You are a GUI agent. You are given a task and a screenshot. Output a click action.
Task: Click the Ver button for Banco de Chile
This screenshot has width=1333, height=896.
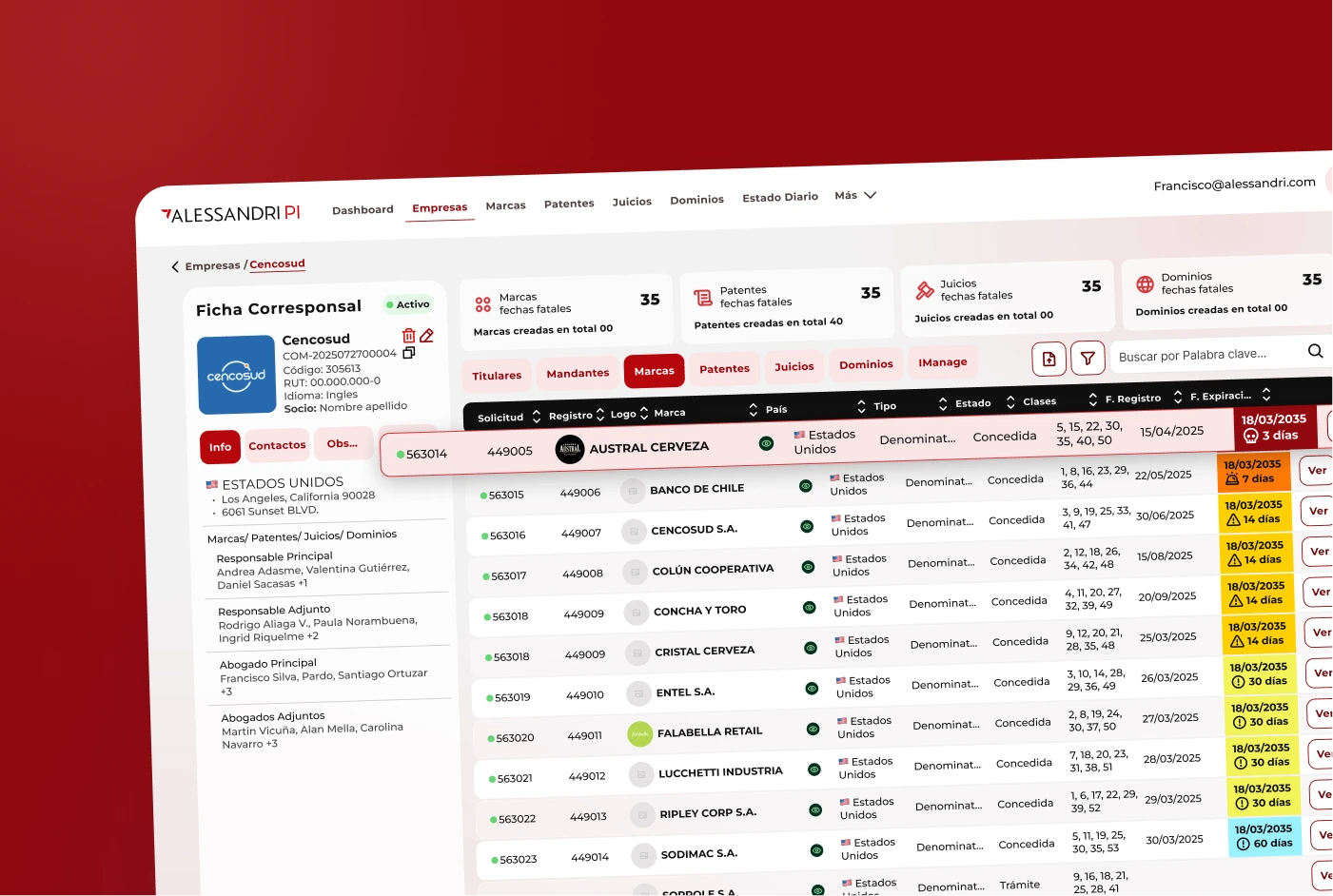[1317, 470]
